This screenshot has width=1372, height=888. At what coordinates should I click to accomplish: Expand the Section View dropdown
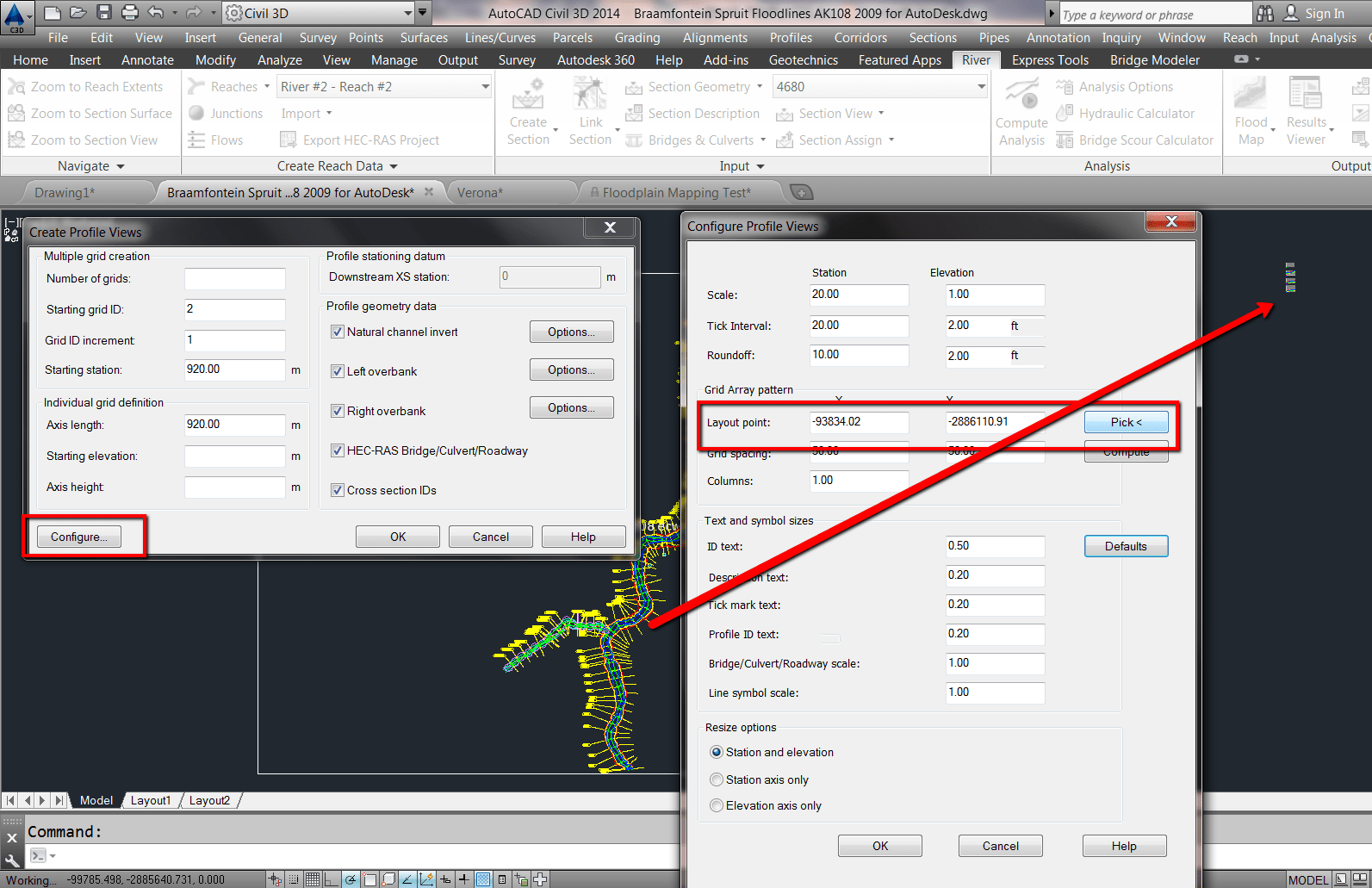click(x=881, y=114)
